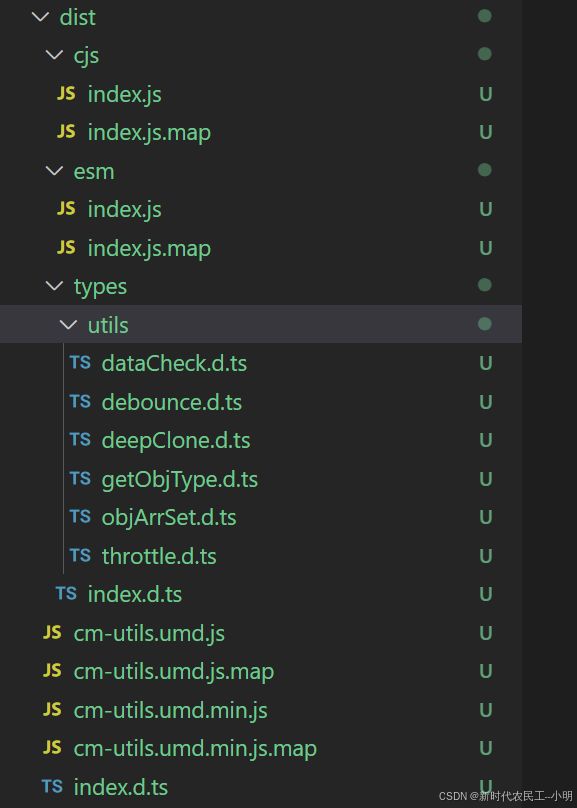Open index.d.ts below cm-utils.umd.min.js.map

[121, 787]
